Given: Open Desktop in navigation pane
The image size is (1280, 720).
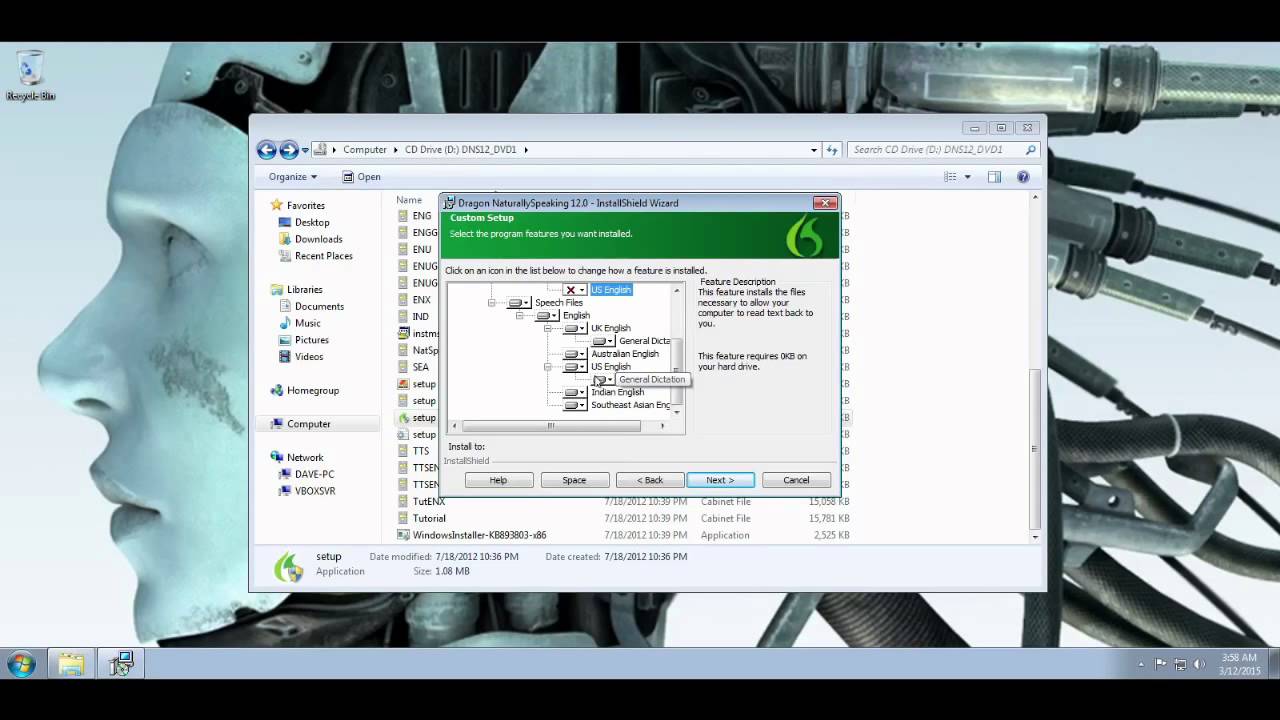Looking at the screenshot, I should click(x=312, y=222).
